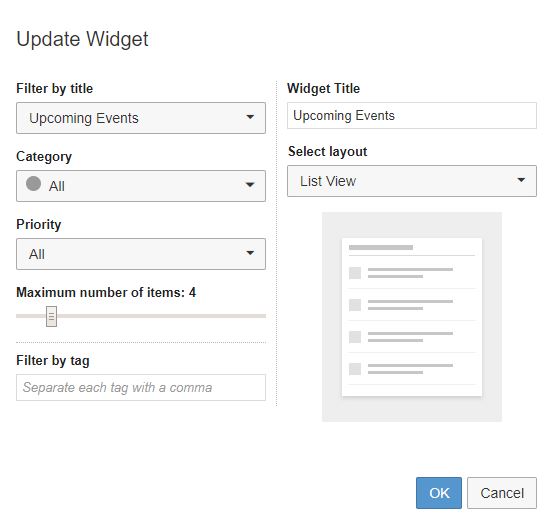Click the Select layout label
Screen dimensions: 554x520
[x=328, y=152]
